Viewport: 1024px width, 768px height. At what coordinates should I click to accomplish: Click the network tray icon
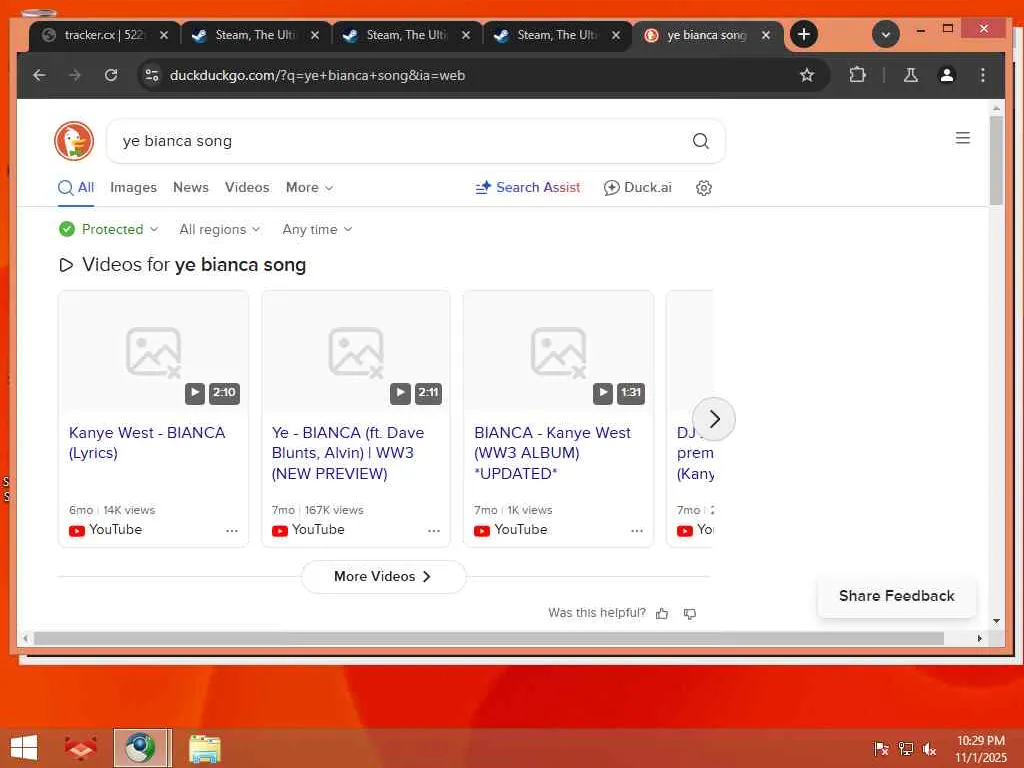(906, 749)
